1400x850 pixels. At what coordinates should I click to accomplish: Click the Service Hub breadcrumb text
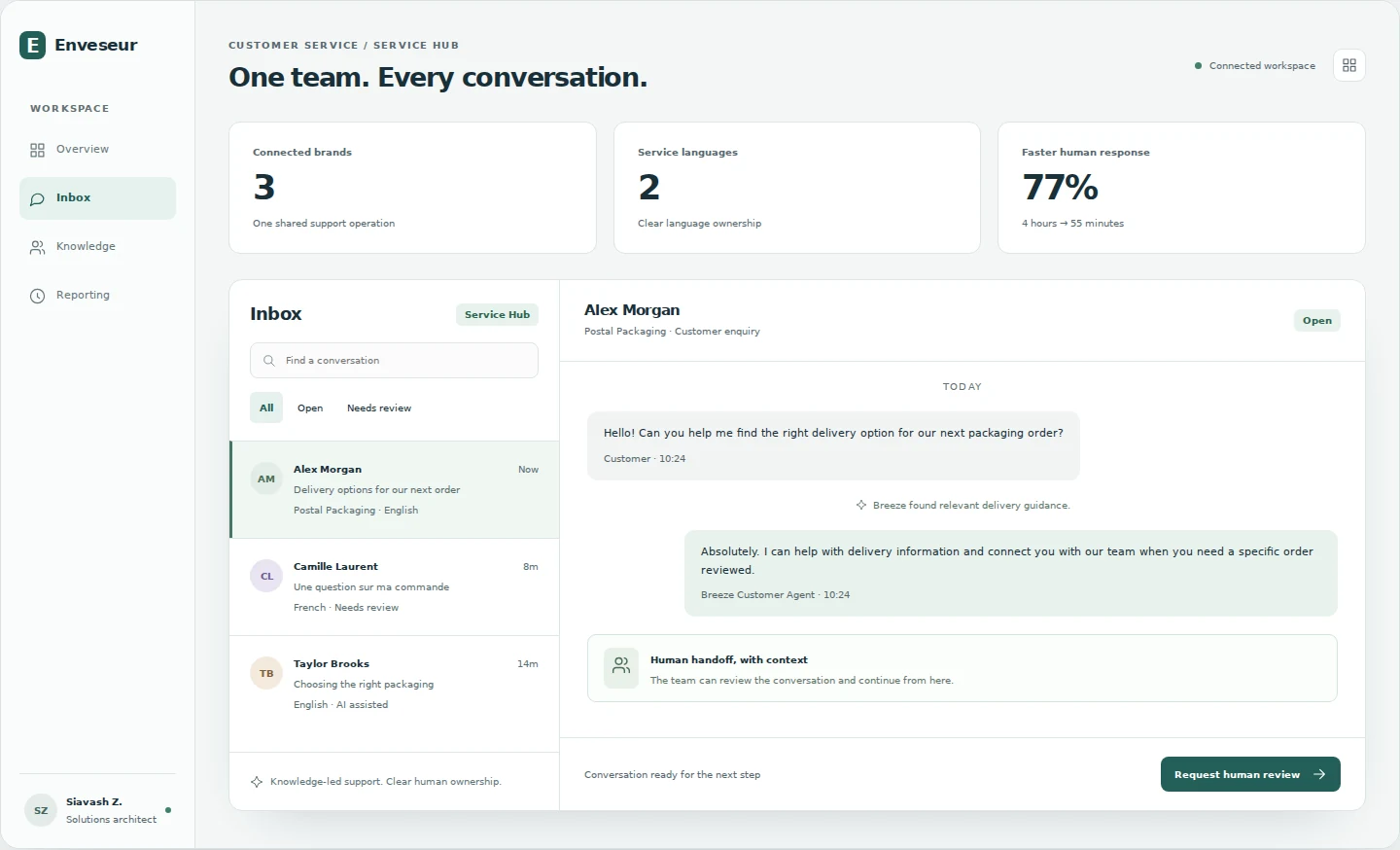pos(416,46)
